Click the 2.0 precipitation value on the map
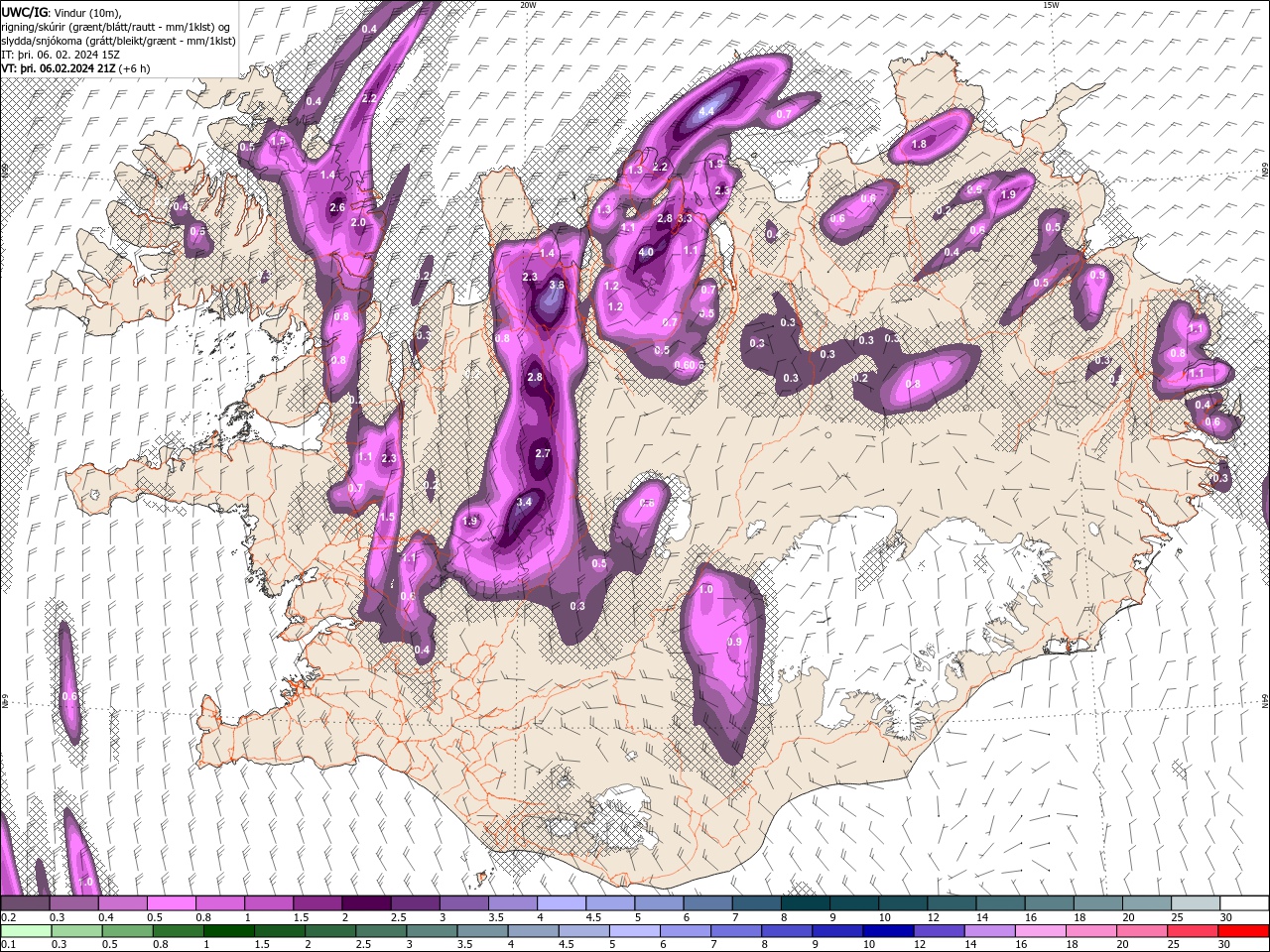The image size is (1270, 952). point(358,223)
